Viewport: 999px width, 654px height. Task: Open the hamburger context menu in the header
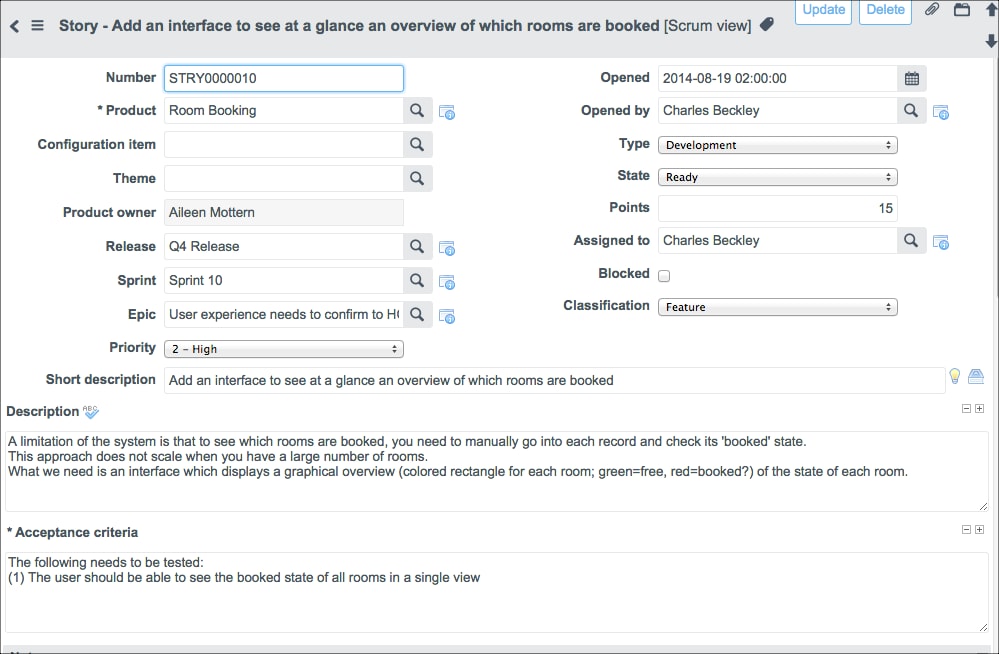[38, 26]
